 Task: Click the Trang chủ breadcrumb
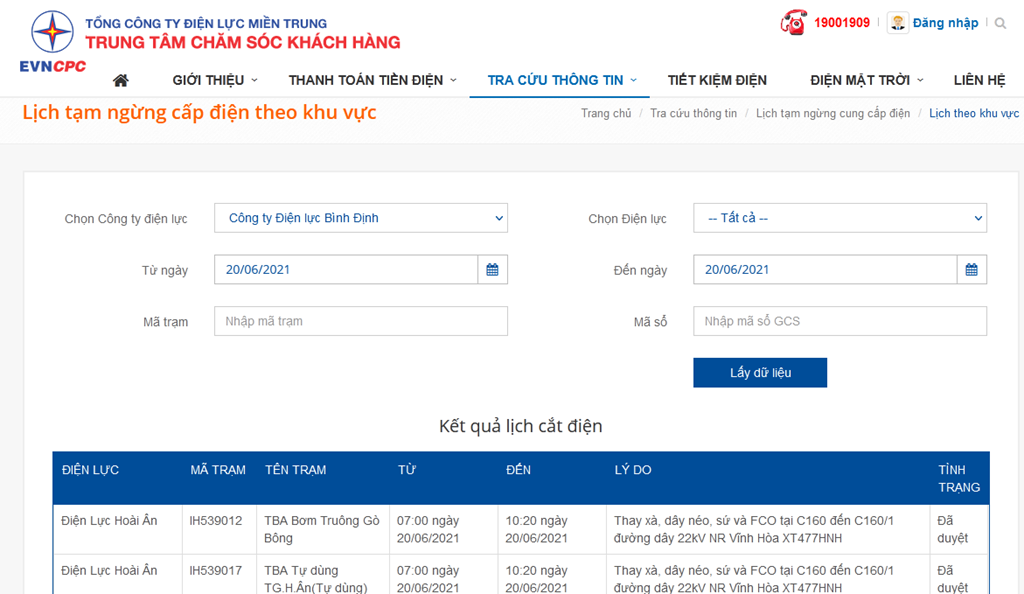(606, 114)
